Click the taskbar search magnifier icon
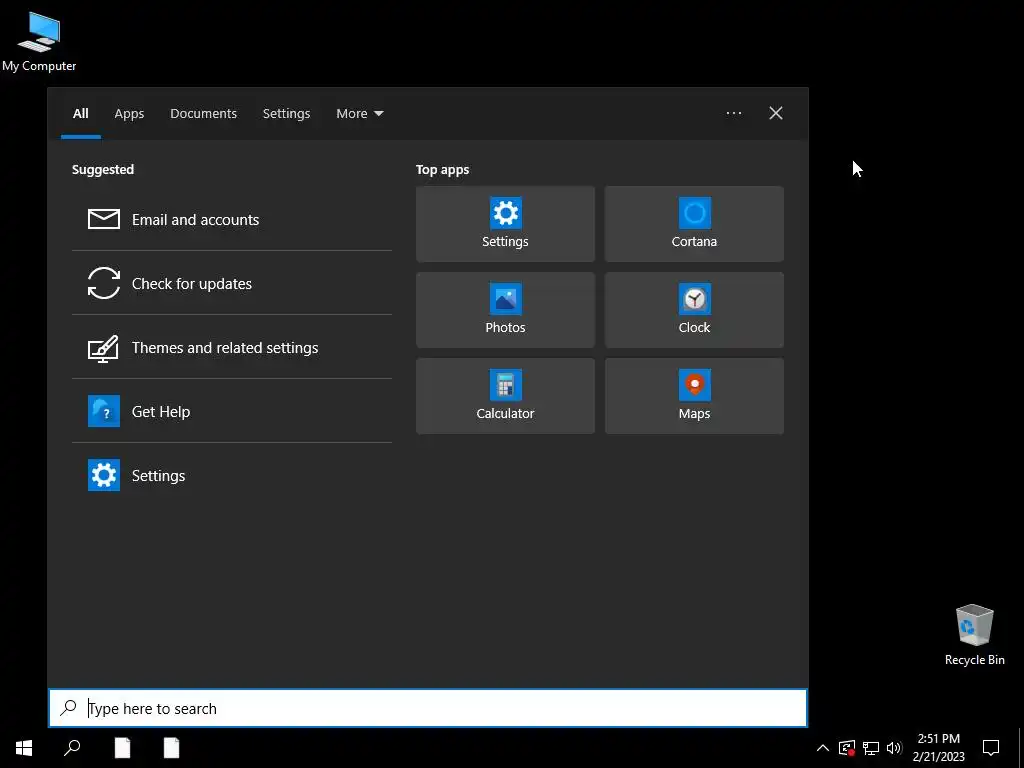This screenshot has height=768, width=1024. tap(72, 748)
